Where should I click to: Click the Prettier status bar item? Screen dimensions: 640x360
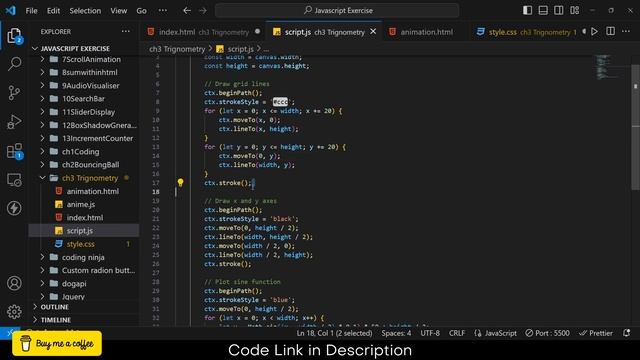[596, 333]
